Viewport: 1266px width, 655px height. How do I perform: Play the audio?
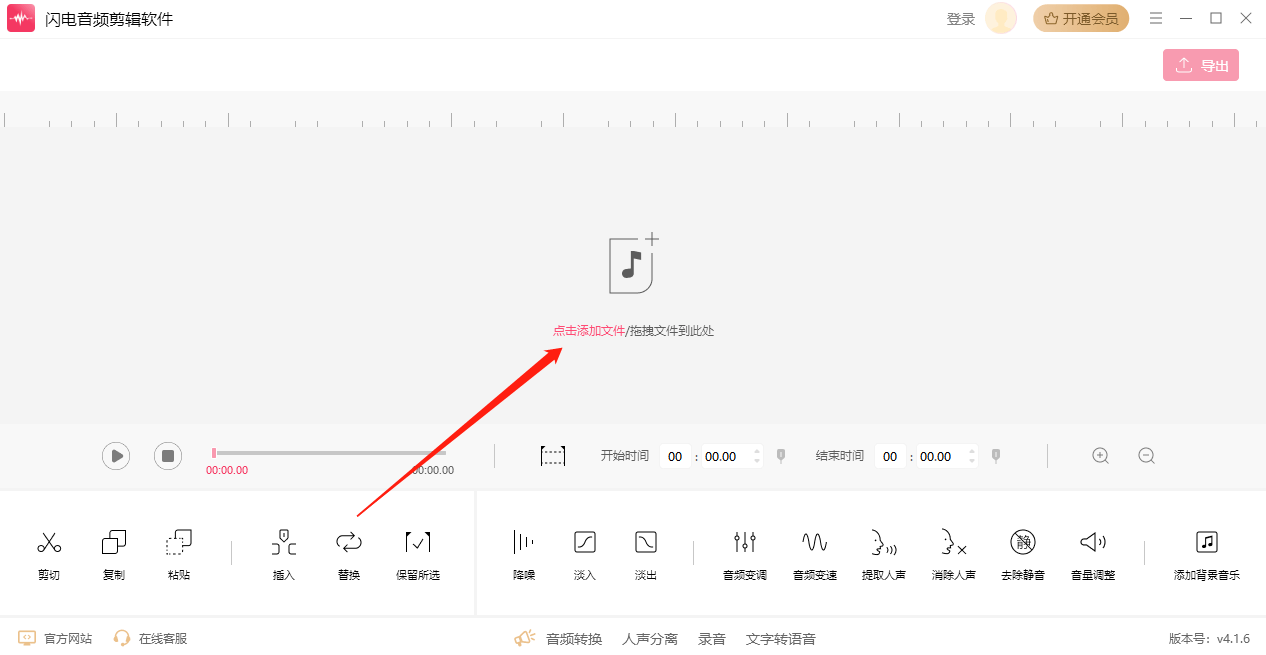click(x=116, y=456)
